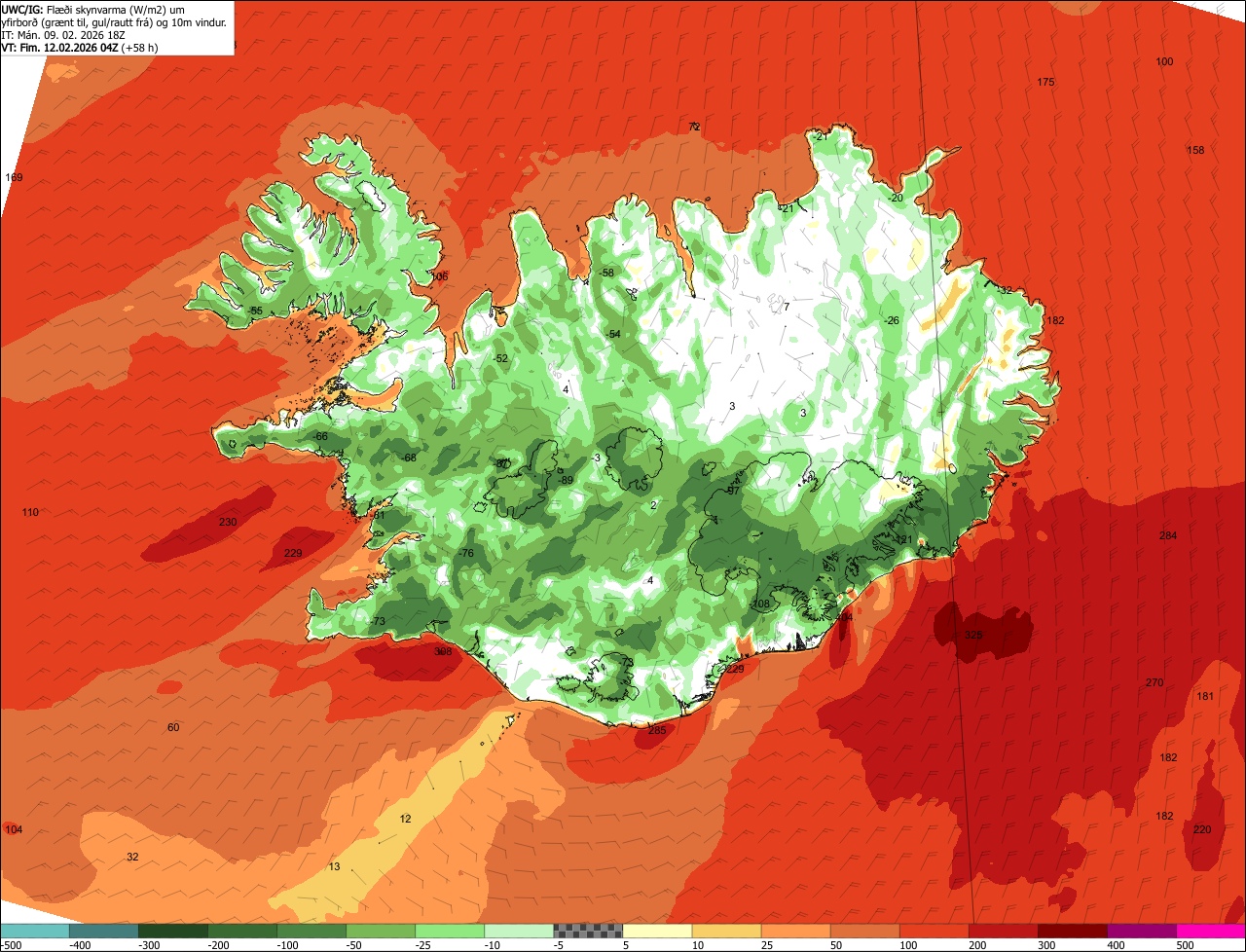1246x952 pixels.
Task: Click the value 104 over the ocean
Action: coord(13,829)
